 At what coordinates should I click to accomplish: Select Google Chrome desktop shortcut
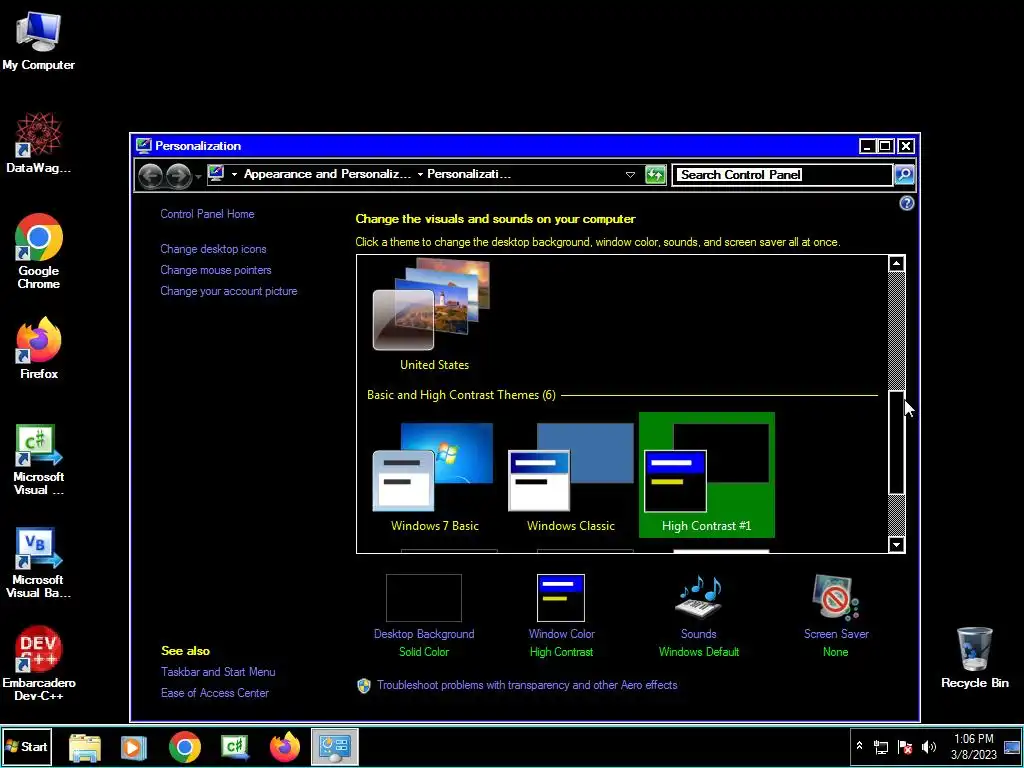tap(39, 251)
